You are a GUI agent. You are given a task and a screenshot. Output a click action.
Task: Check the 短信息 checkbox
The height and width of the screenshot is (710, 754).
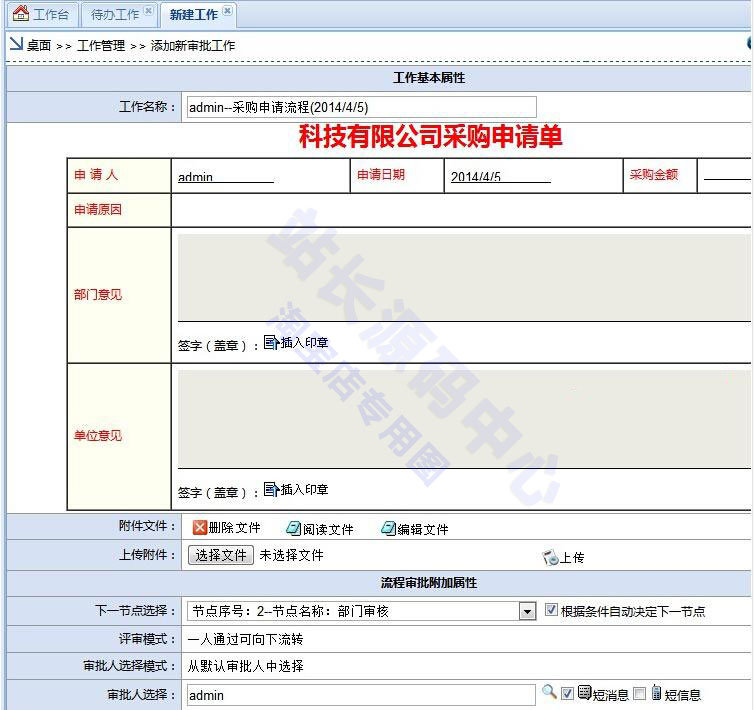coord(640,693)
